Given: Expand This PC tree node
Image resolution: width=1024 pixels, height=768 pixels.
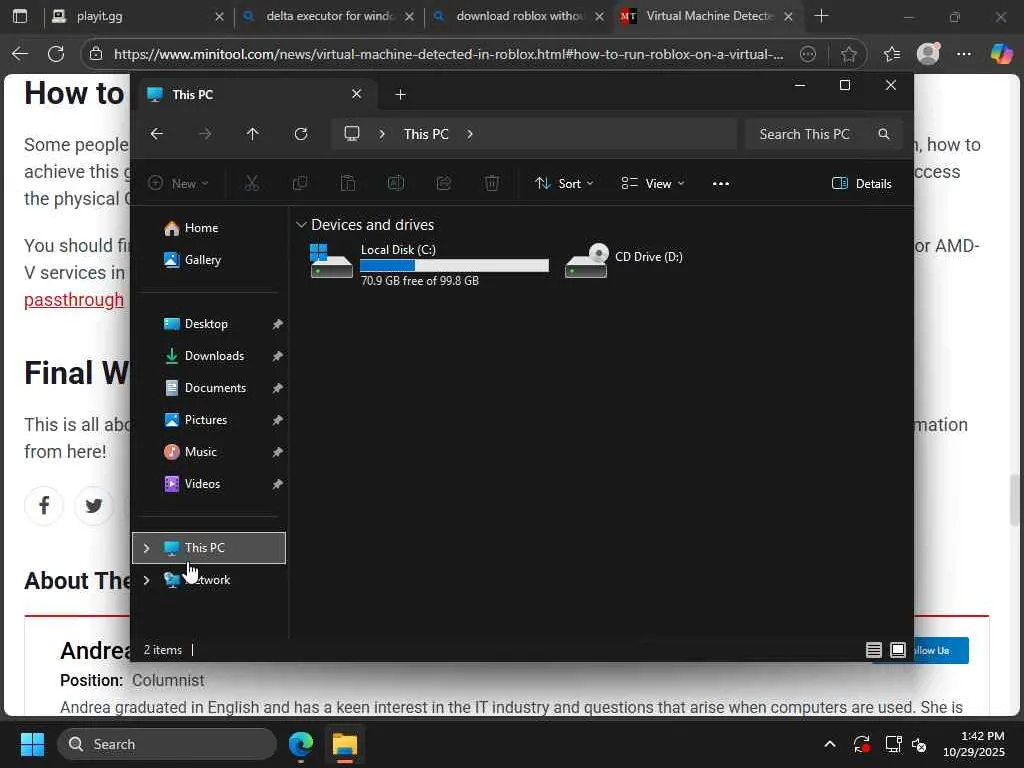Looking at the screenshot, I should click(146, 548).
